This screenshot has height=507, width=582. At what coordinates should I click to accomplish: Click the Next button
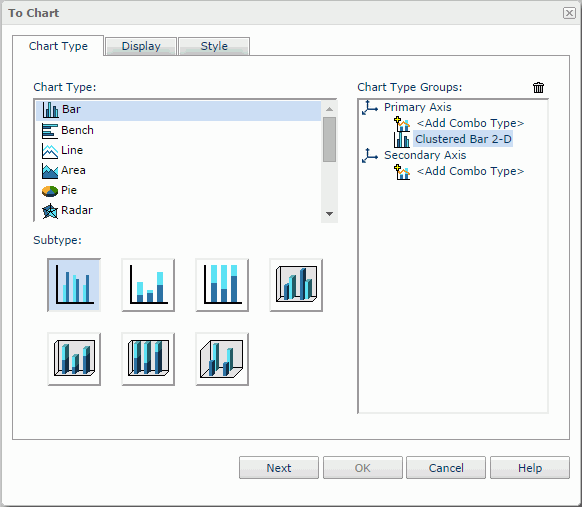pos(279,468)
